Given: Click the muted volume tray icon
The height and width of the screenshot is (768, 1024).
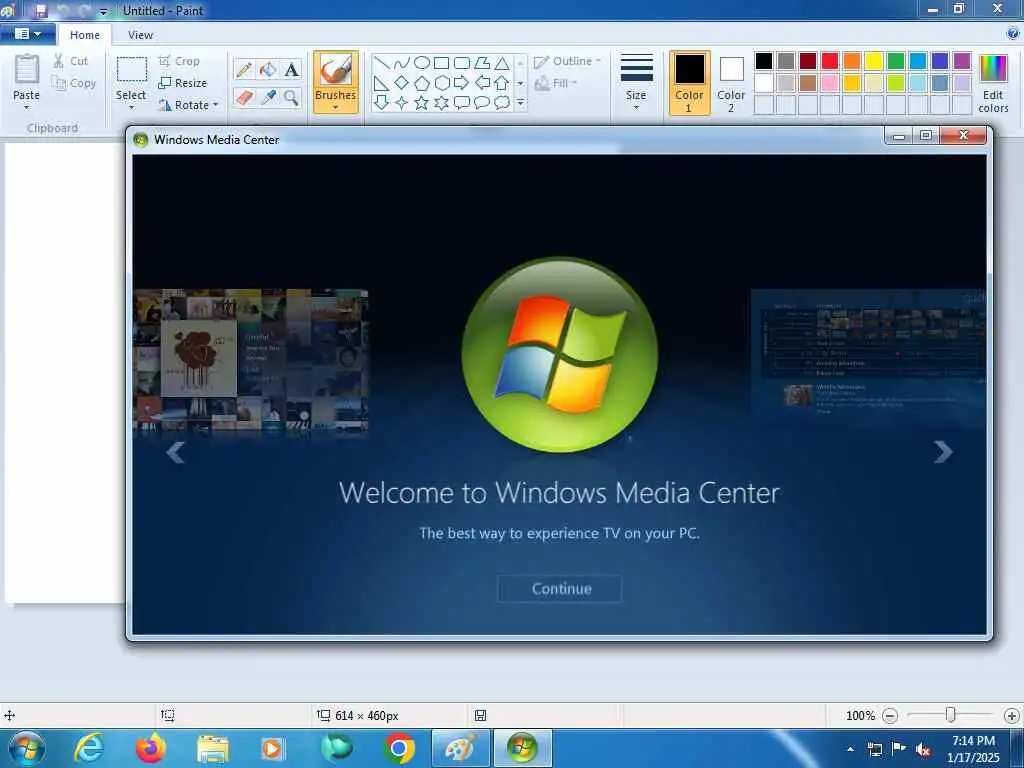Looking at the screenshot, I should 922,749.
